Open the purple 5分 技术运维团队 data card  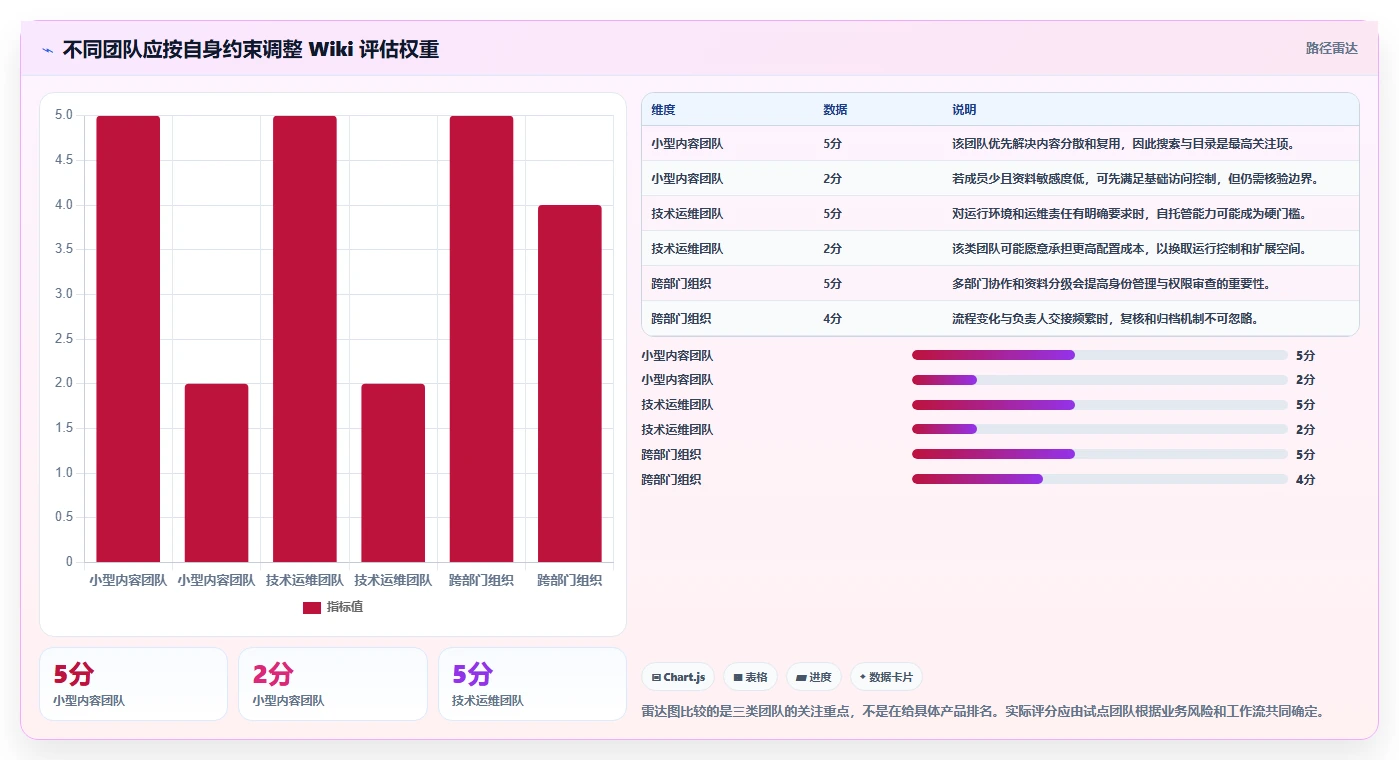coord(532,684)
